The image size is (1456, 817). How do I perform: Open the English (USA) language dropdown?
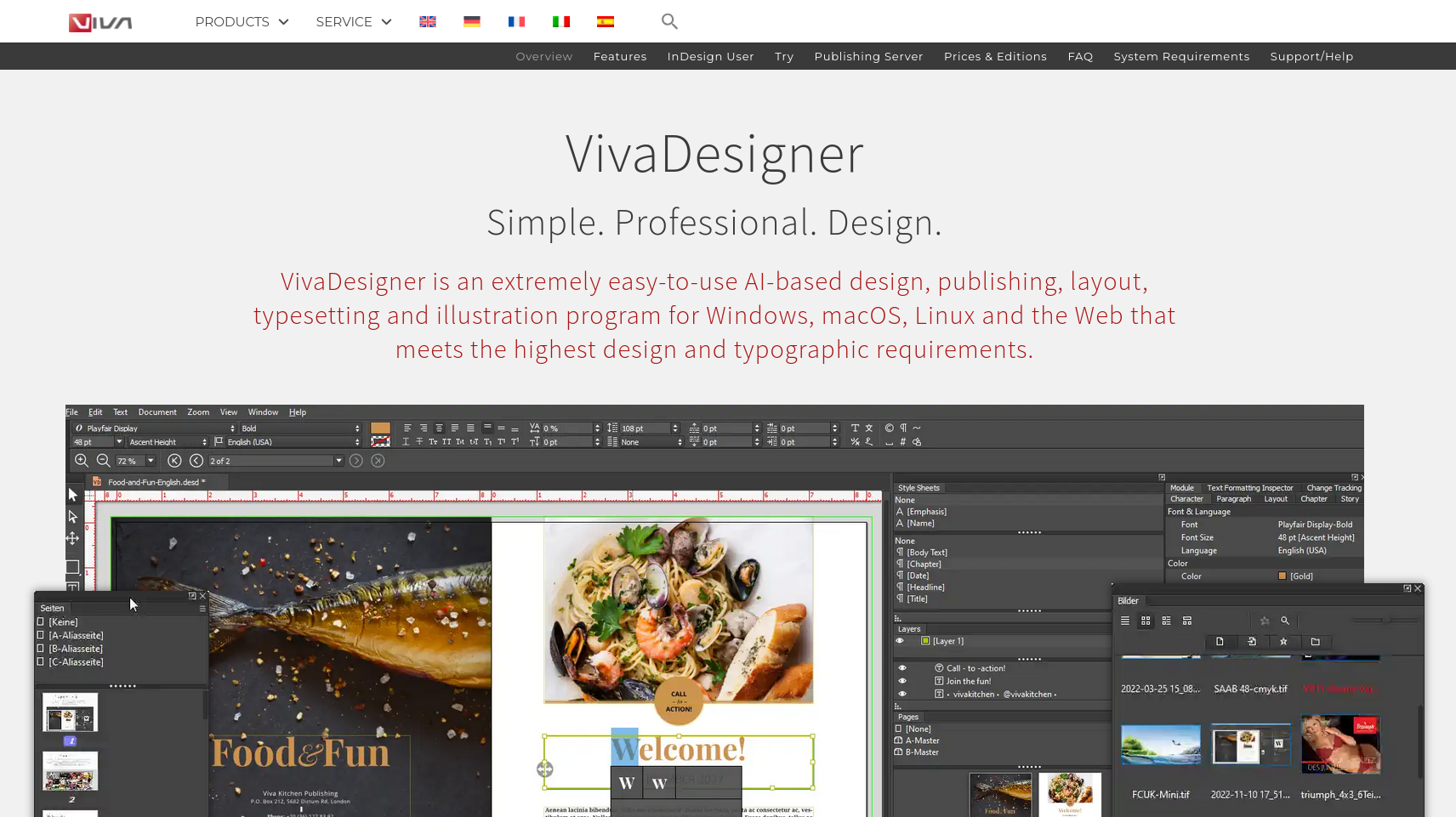coord(293,442)
